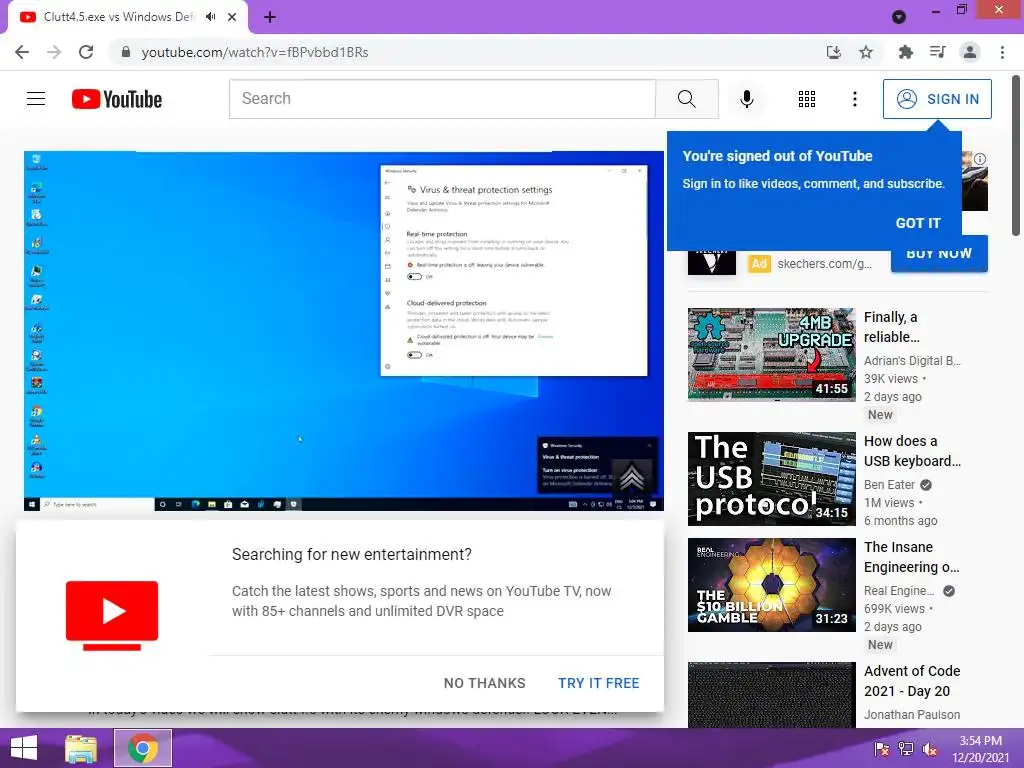Click the YouTube TV red logo
This screenshot has height=768, width=1024.
pyautogui.click(x=112, y=615)
